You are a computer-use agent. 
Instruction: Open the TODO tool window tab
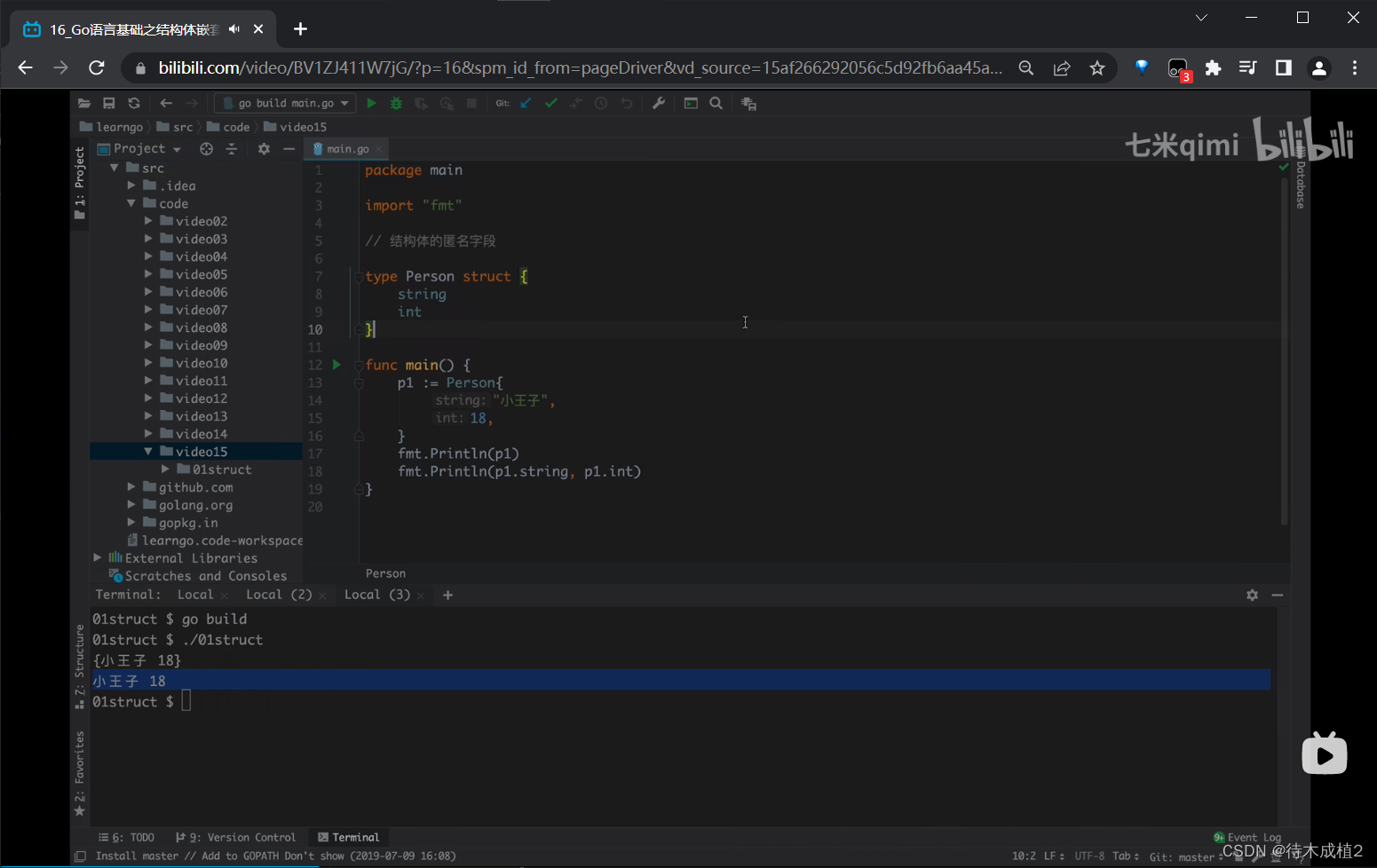[126, 837]
